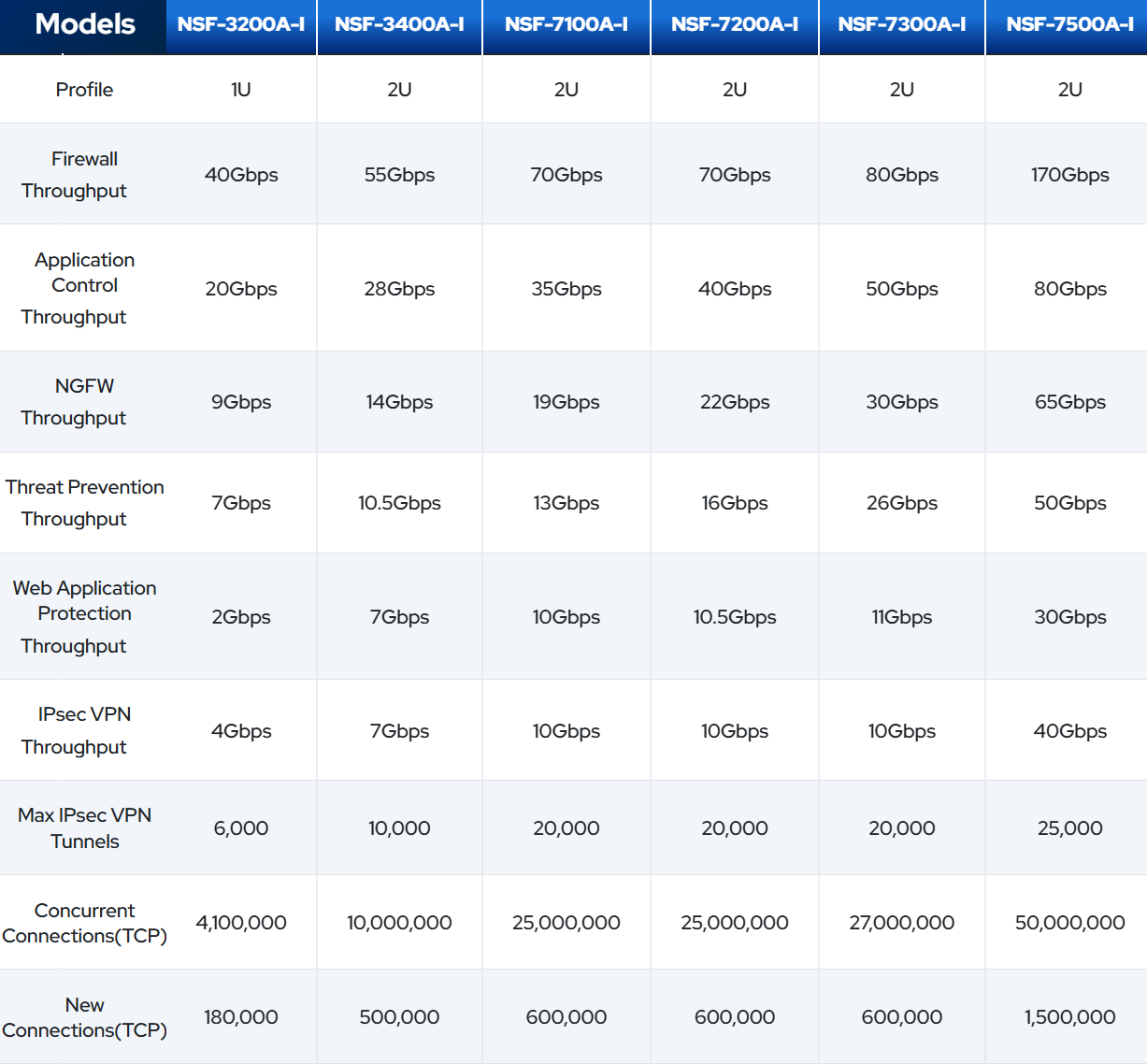
Task: Click the 1U profile value
Action: pyautogui.click(x=241, y=90)
